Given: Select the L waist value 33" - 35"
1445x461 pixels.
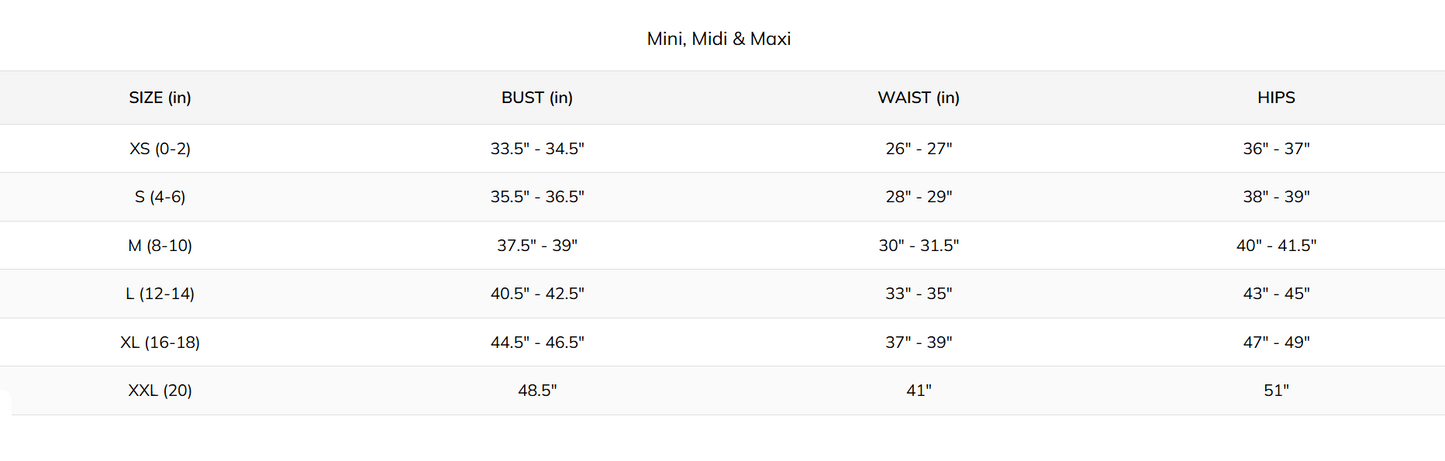Looking at the screenshot, I should [x=918, y=294].
